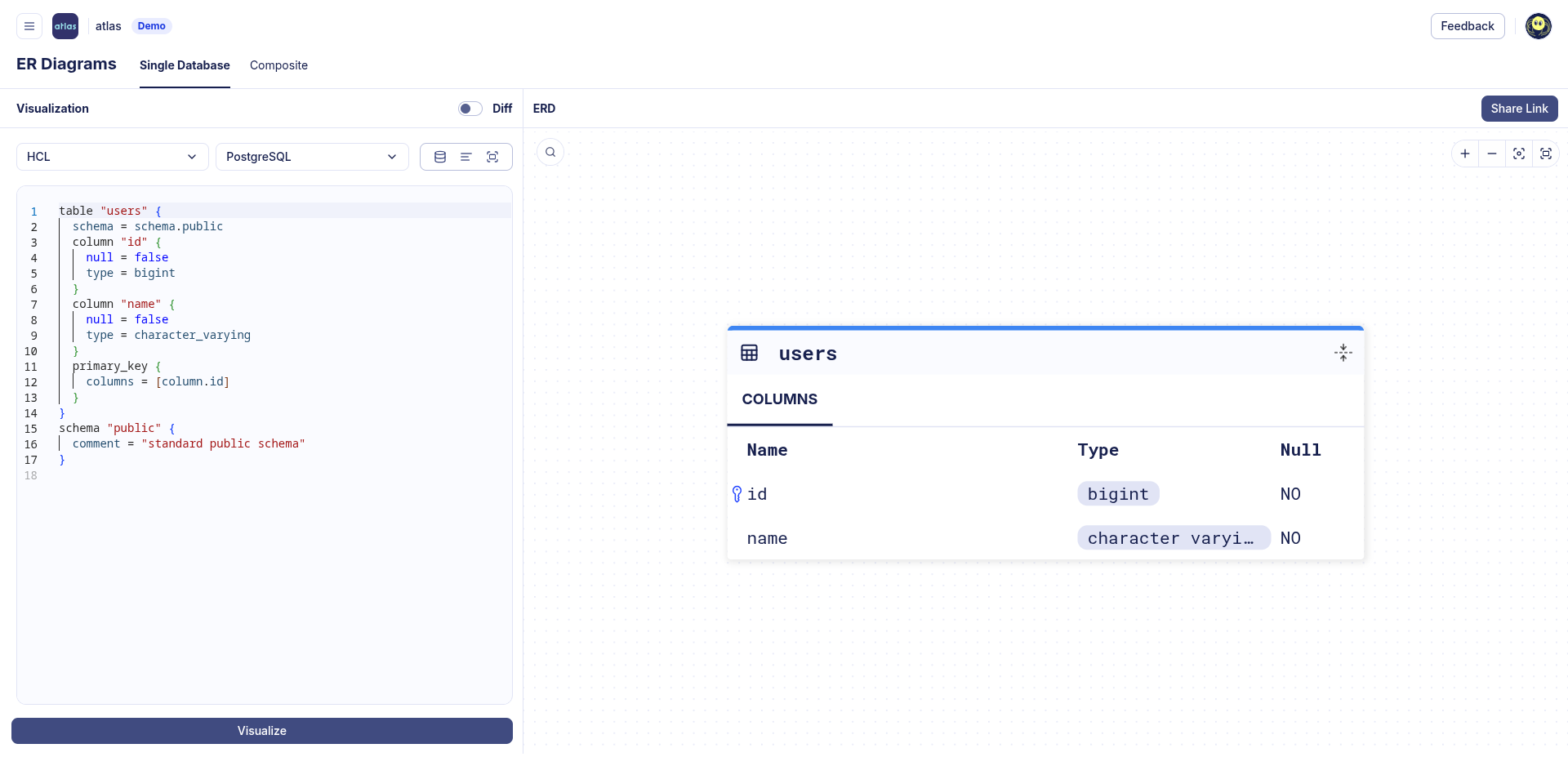Open the hamburger menu
Image resolution: width=1568 pixels, height=757 pixels.
tap(29, 26)
